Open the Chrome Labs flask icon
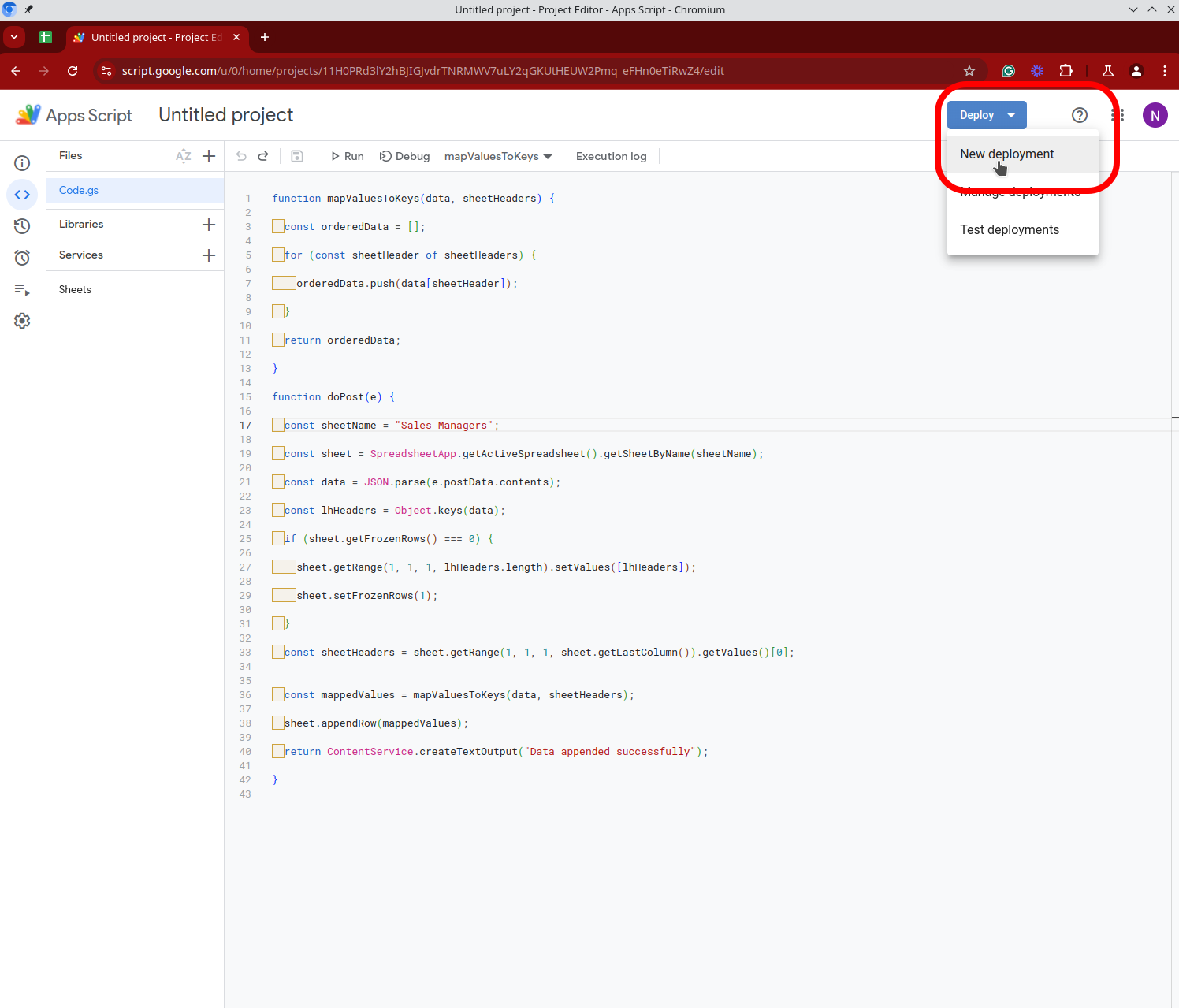The width and height of the screenshot is (1179, 1008). pos(1108,71)
